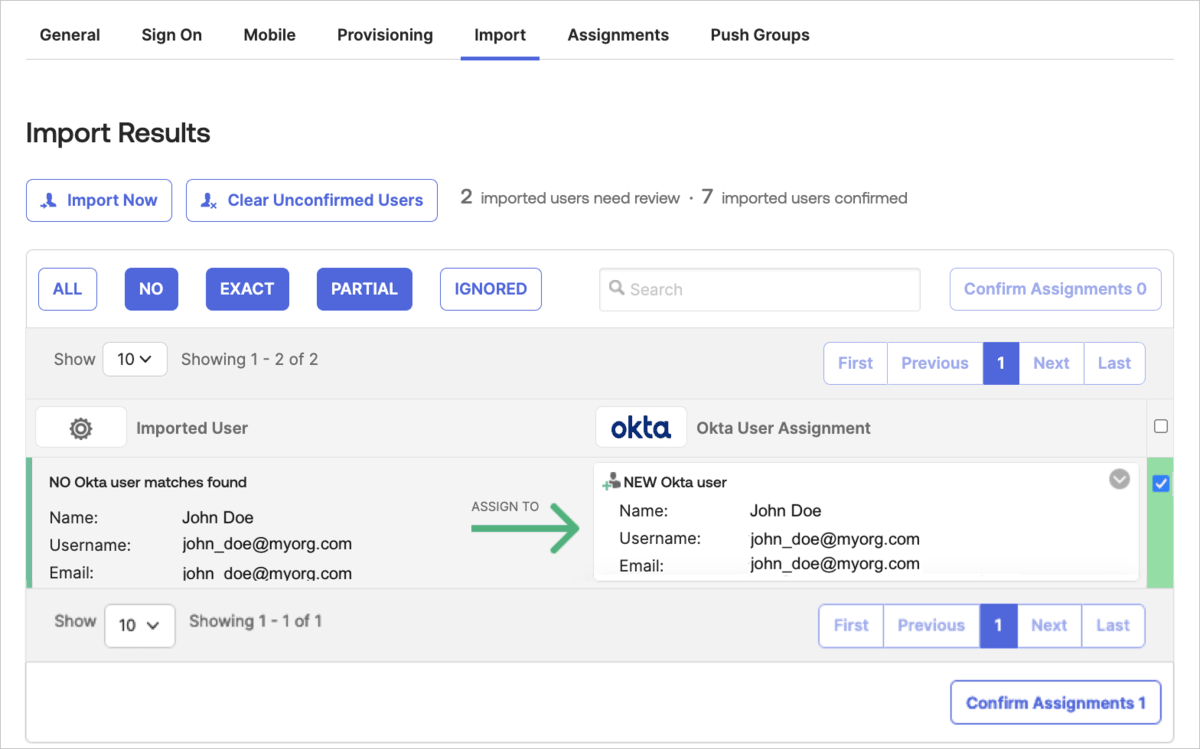Click the Import Results heading

(118, 133)
